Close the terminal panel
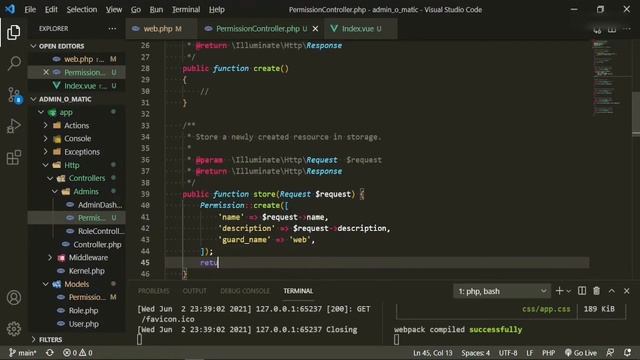 tap(627, 291)
